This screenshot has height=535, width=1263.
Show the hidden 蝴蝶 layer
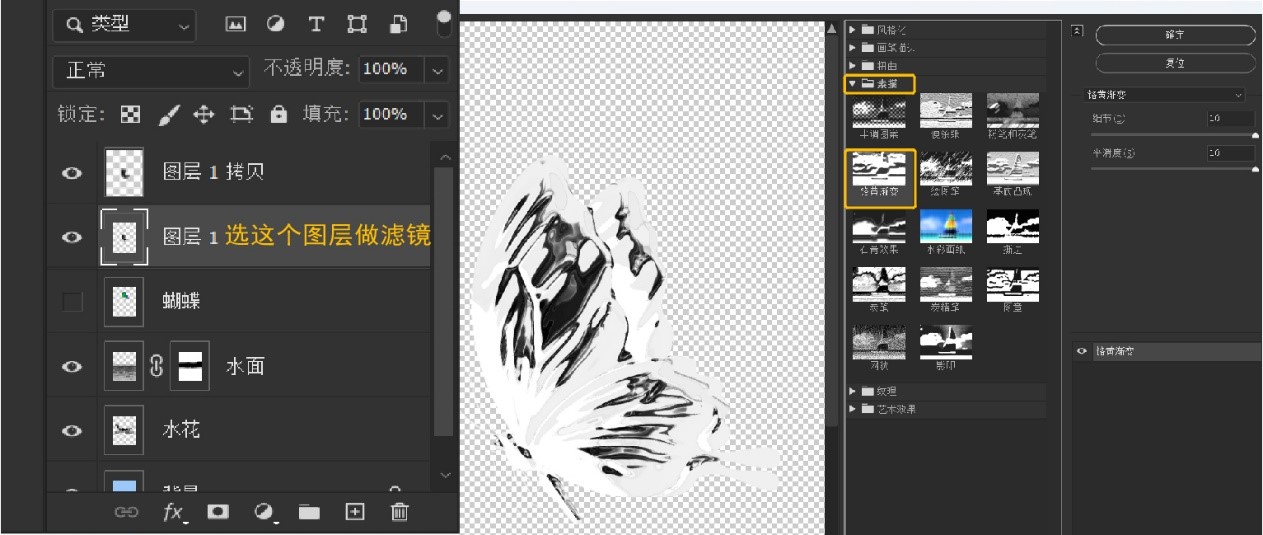(x=72, y=302)
